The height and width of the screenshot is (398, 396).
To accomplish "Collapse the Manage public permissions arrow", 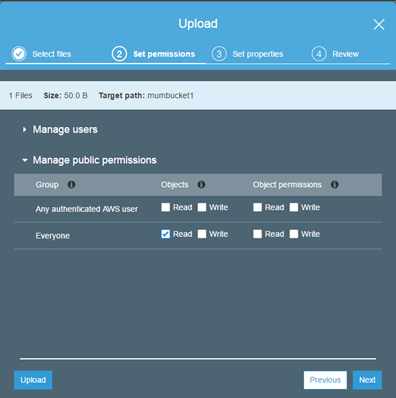I will coord(25,160).
